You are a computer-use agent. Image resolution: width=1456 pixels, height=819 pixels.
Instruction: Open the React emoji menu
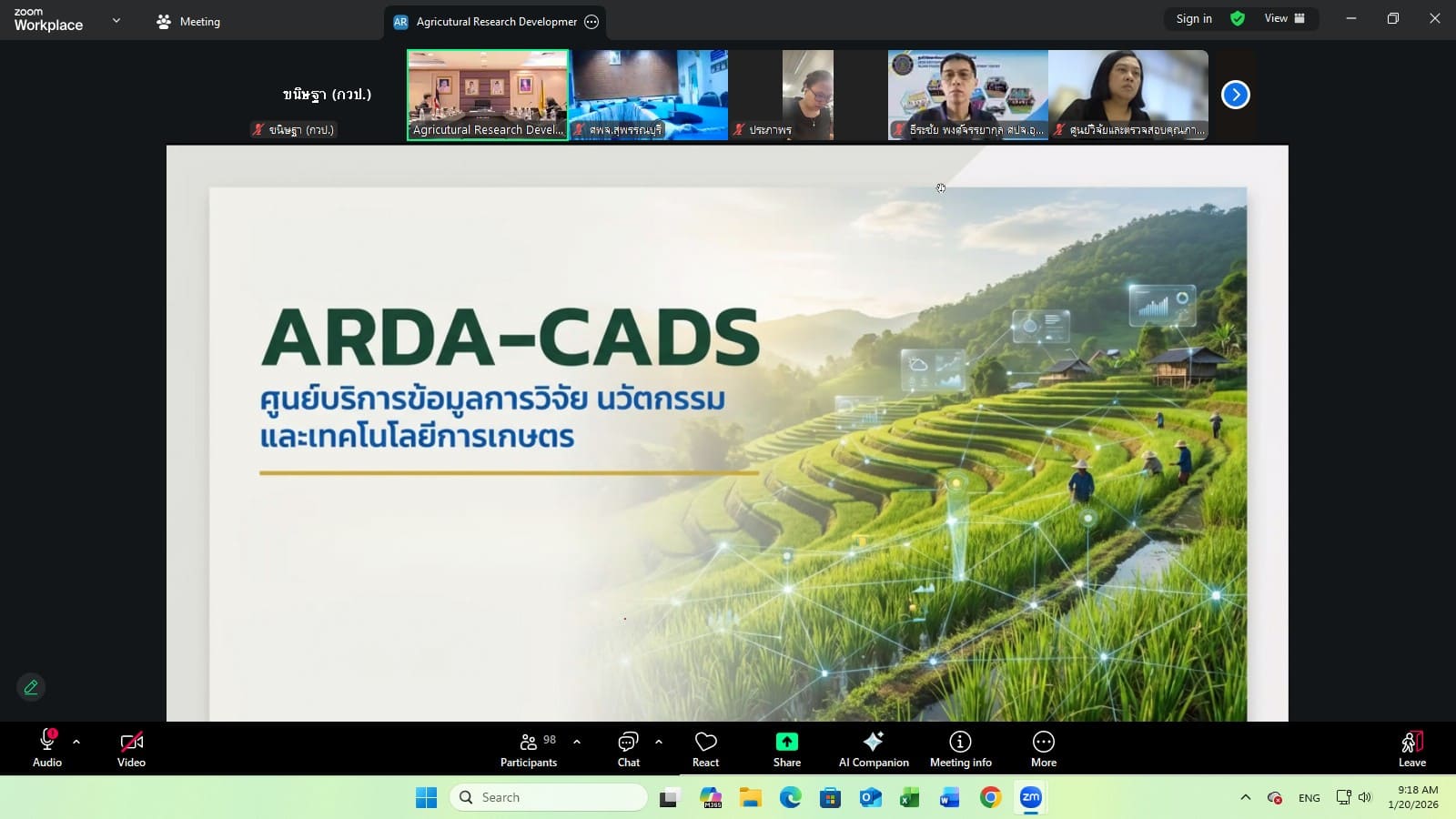pos(705,749)
